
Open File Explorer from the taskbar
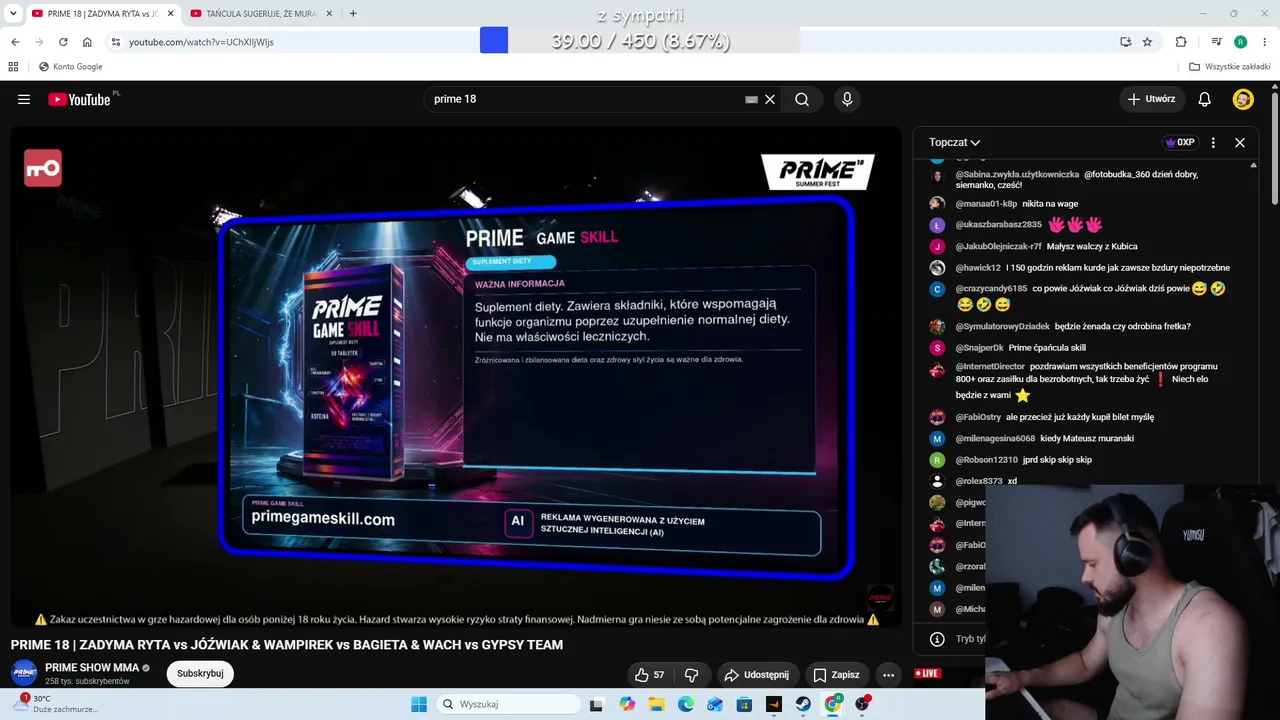[656, 704]
